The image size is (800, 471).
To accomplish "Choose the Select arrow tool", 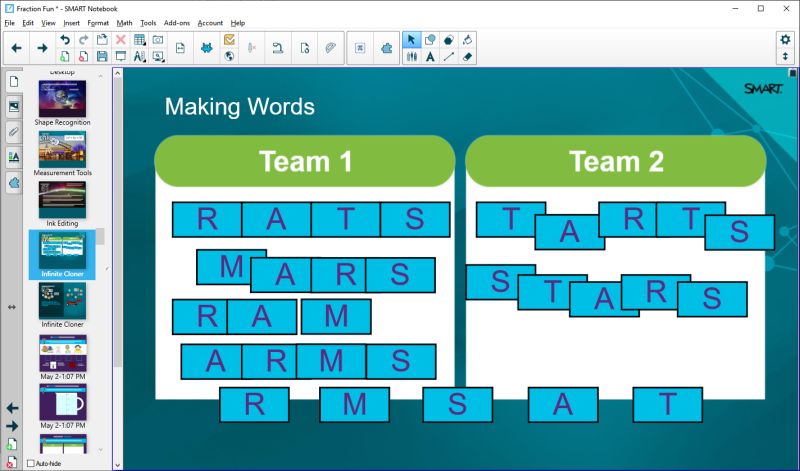I will pyautogui.click(x=411, y=40).
